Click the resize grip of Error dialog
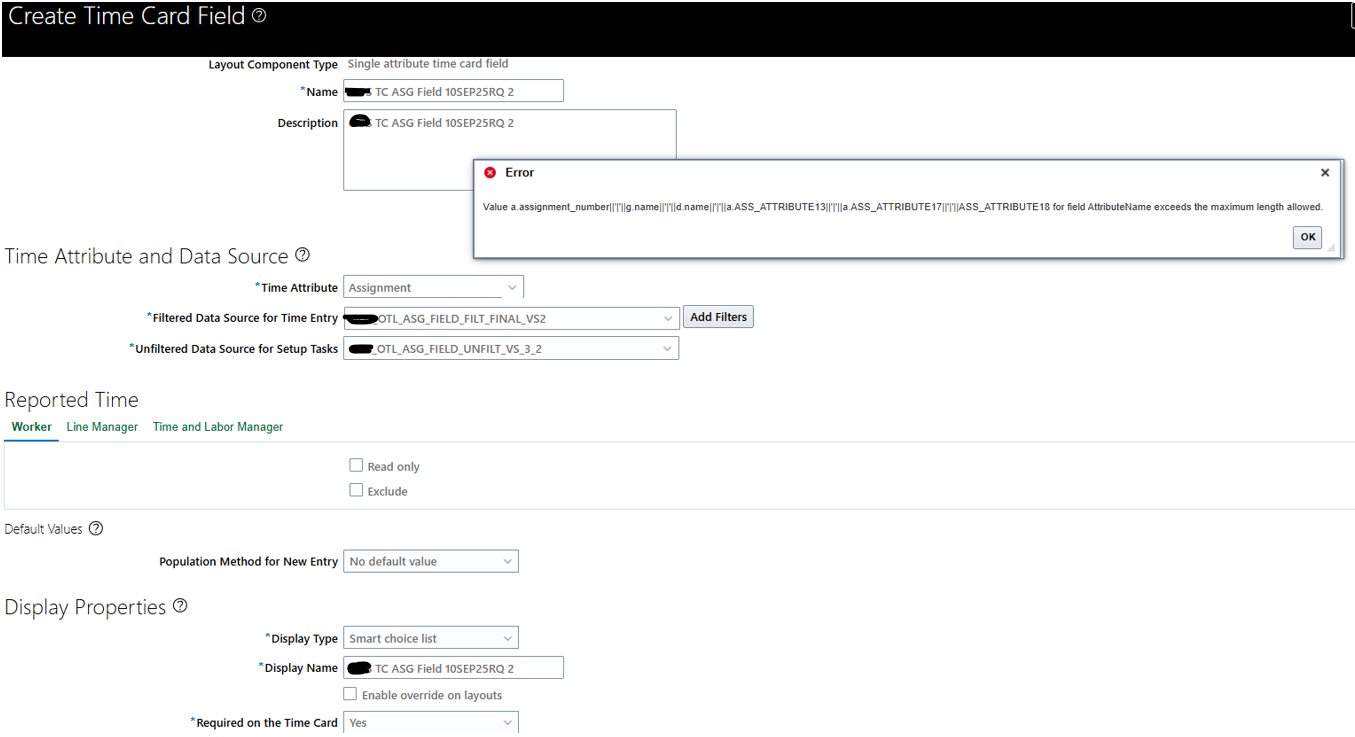This screenshot has height=737, width=1355. (x=1331, y=248)
